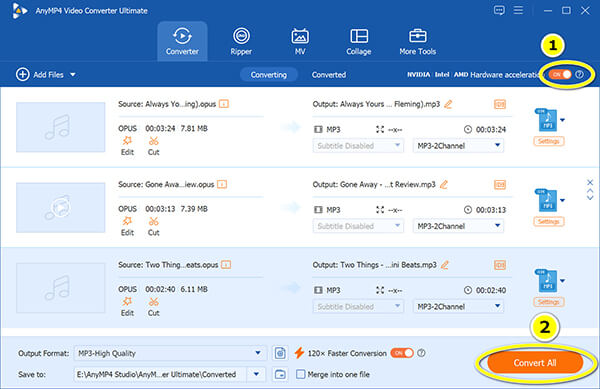Expand Save to path dropdown
This screenshot has height=389, width=600.
(256, 374)
